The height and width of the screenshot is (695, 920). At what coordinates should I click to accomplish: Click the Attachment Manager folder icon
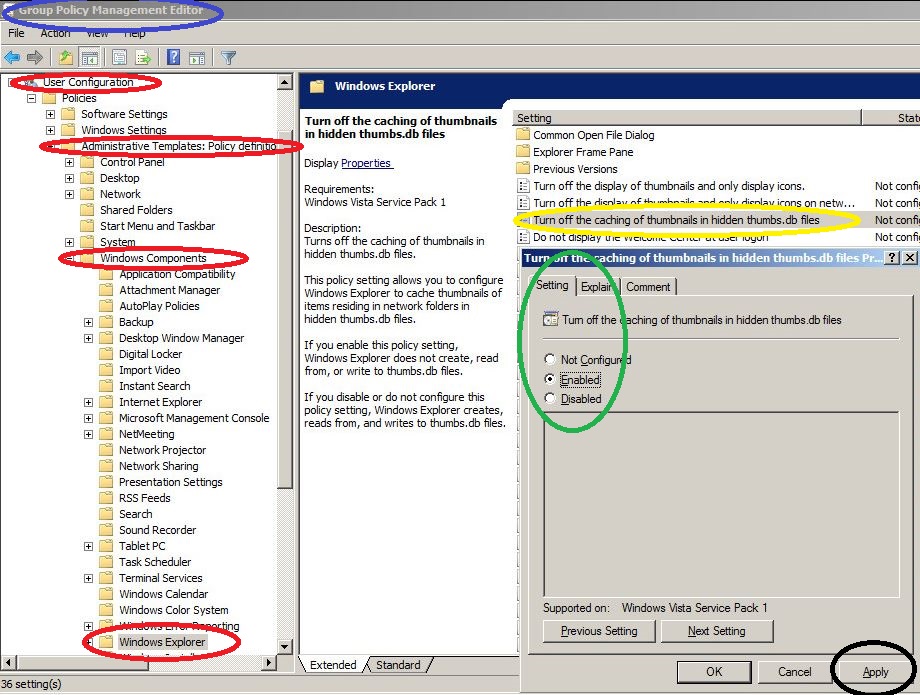pyautogui.click(x=106, y=290)
